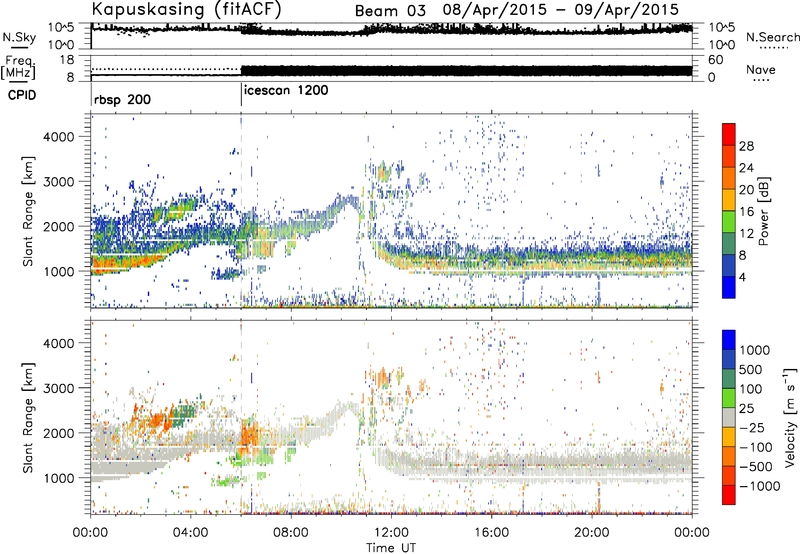Screen dimensions: 800x554
Task: Pick the light green 12-16 dB Power segment
Action: pos(729,222)
